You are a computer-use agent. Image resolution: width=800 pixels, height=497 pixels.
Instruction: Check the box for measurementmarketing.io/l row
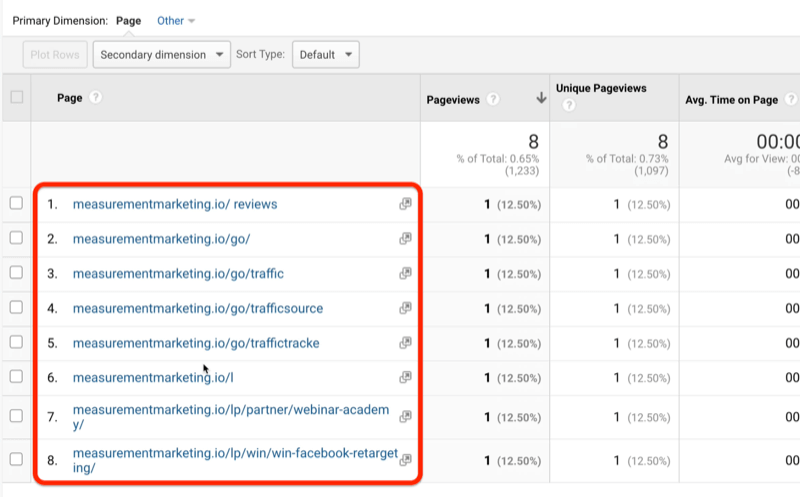click(16, 377)
